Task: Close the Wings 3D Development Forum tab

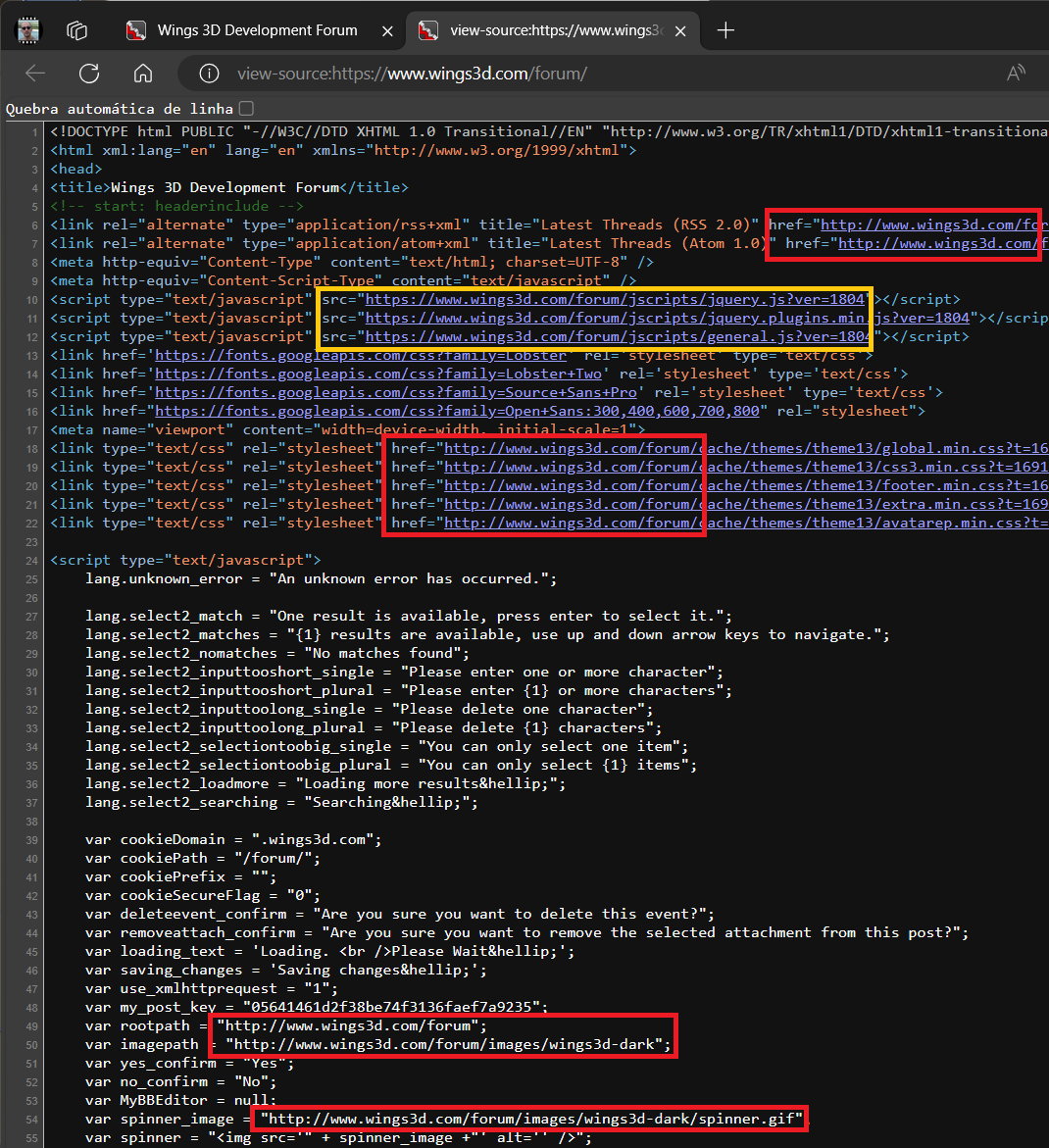Action: coord(388,30)
